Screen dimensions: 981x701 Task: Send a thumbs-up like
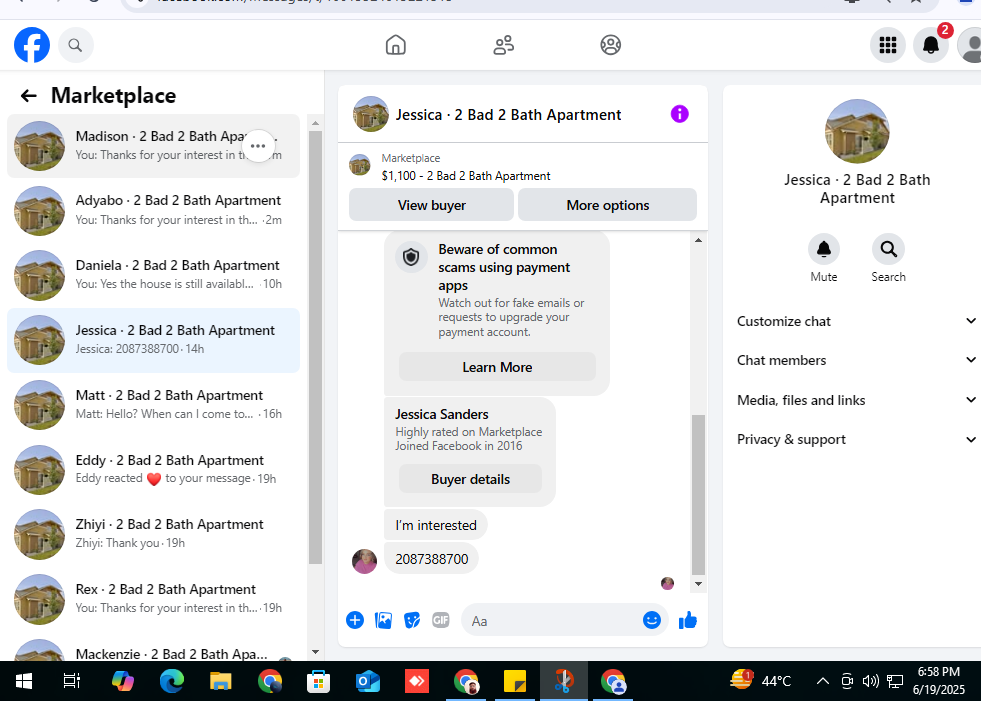pos(688,620)
